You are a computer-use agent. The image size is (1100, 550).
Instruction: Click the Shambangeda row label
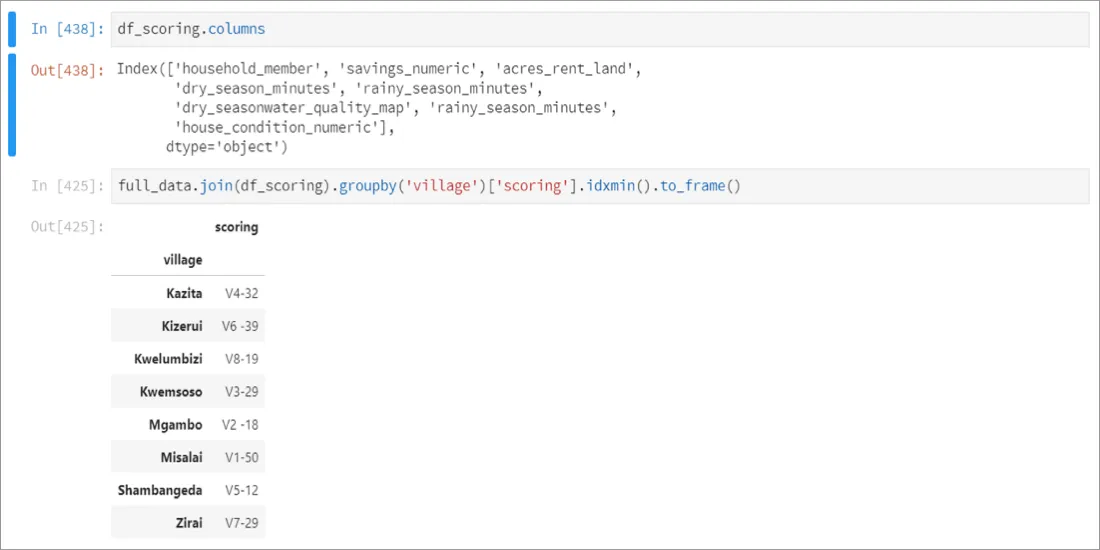(x=160, y=490)
